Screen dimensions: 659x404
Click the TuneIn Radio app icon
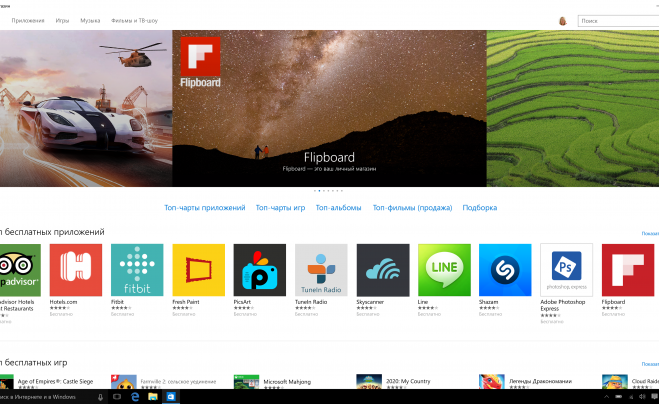[x=321, y=270]
